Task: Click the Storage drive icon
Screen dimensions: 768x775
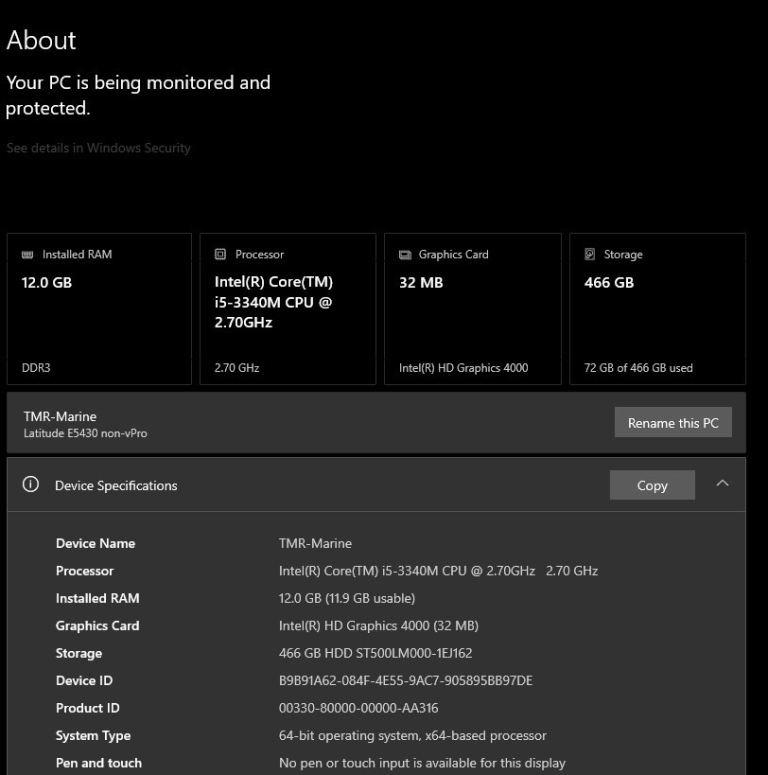Action: coord(590,255)
